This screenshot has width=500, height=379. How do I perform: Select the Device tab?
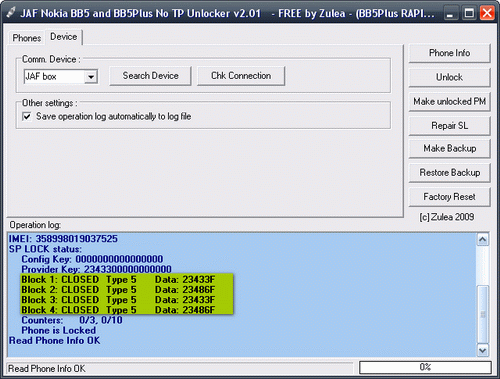click(64, 37)
